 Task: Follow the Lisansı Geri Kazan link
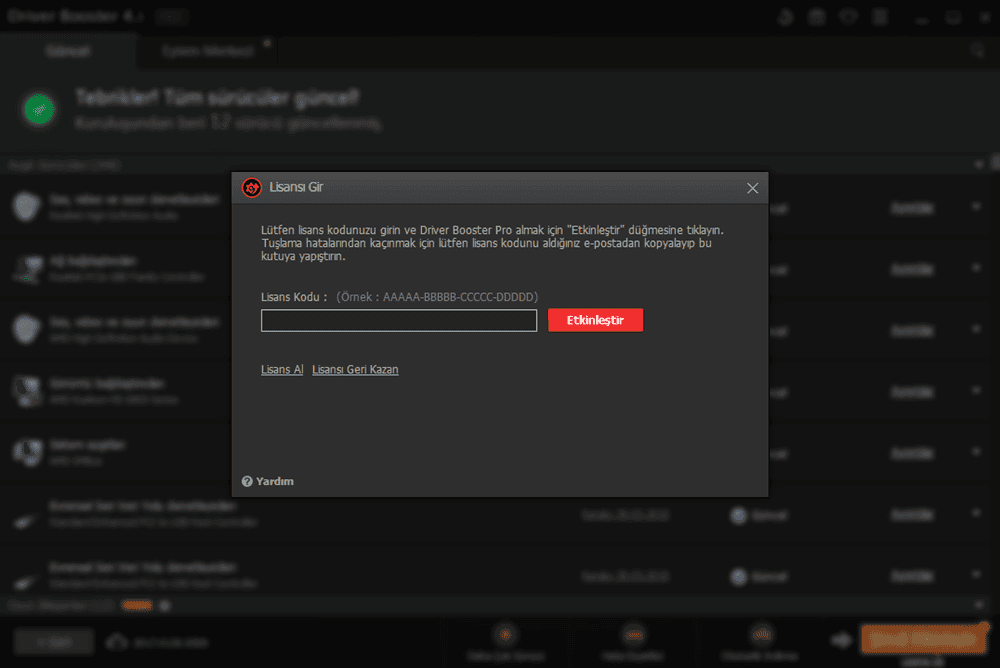[355, 369]
